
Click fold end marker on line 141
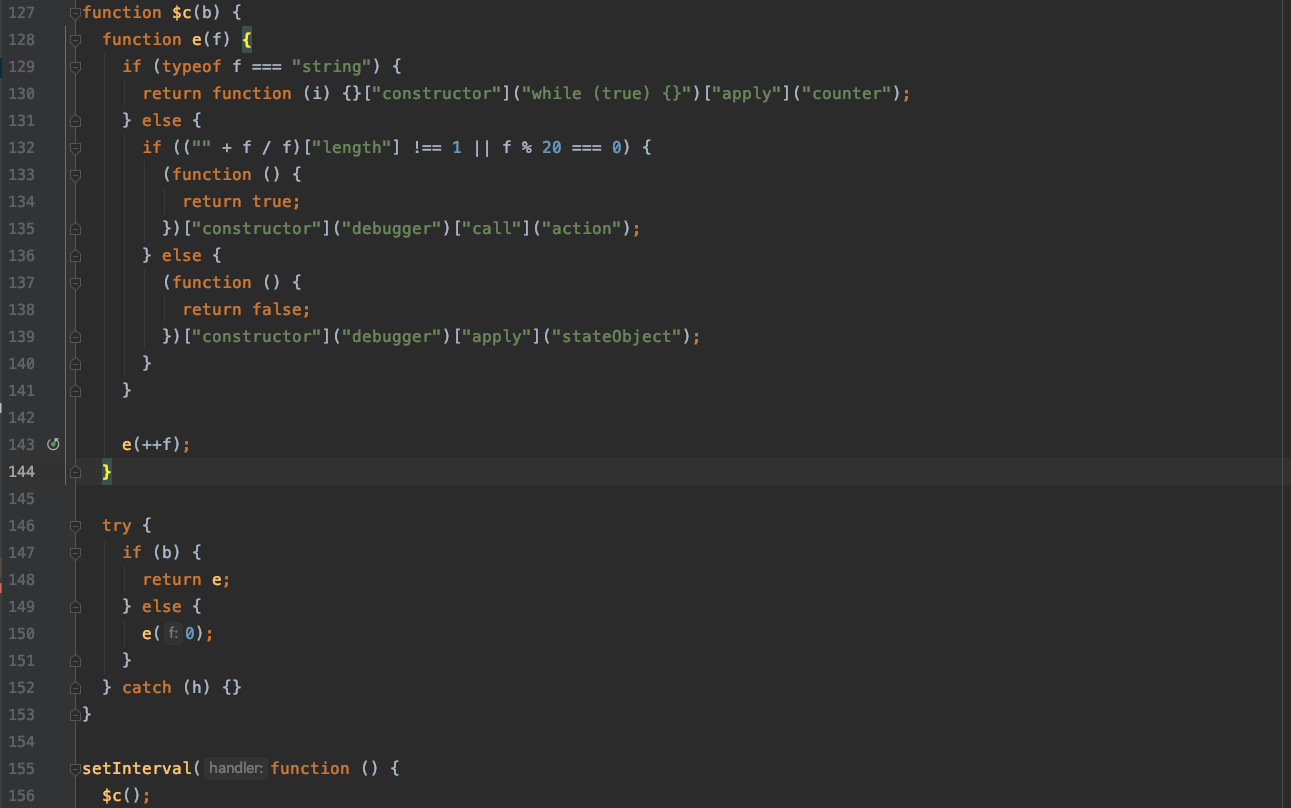(75, 391)
